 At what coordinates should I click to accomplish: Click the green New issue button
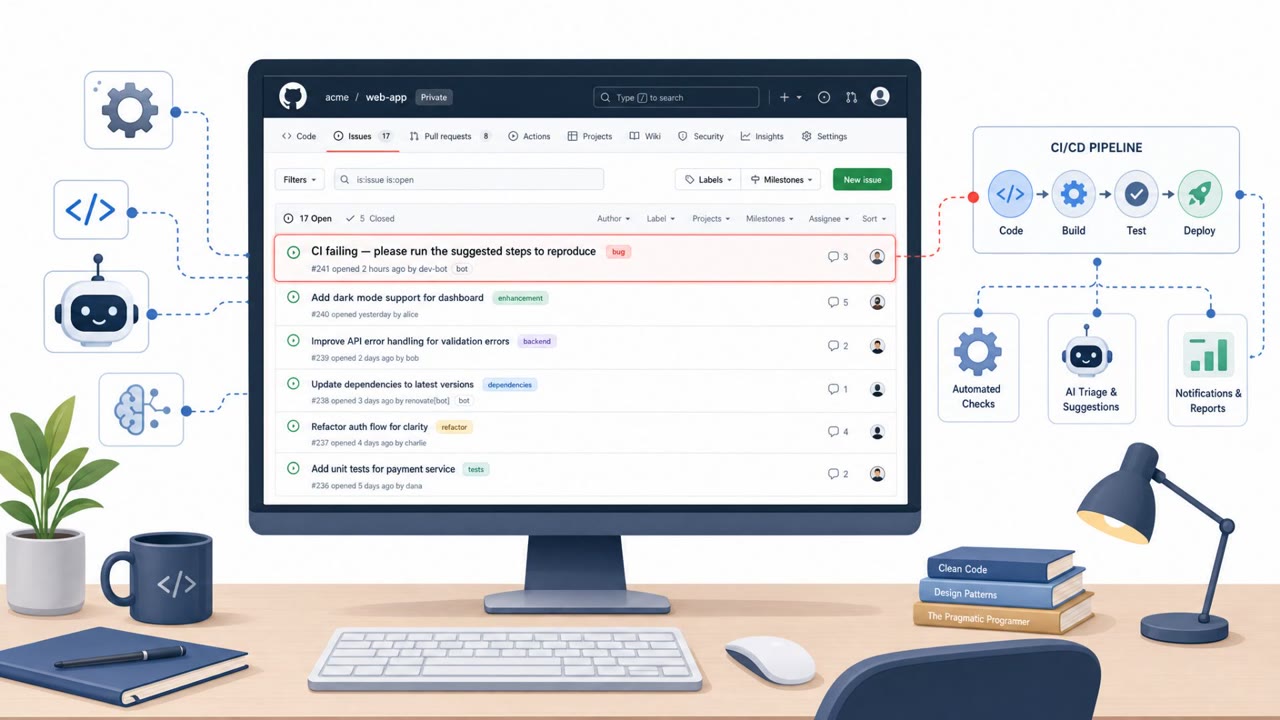[862, 180]
